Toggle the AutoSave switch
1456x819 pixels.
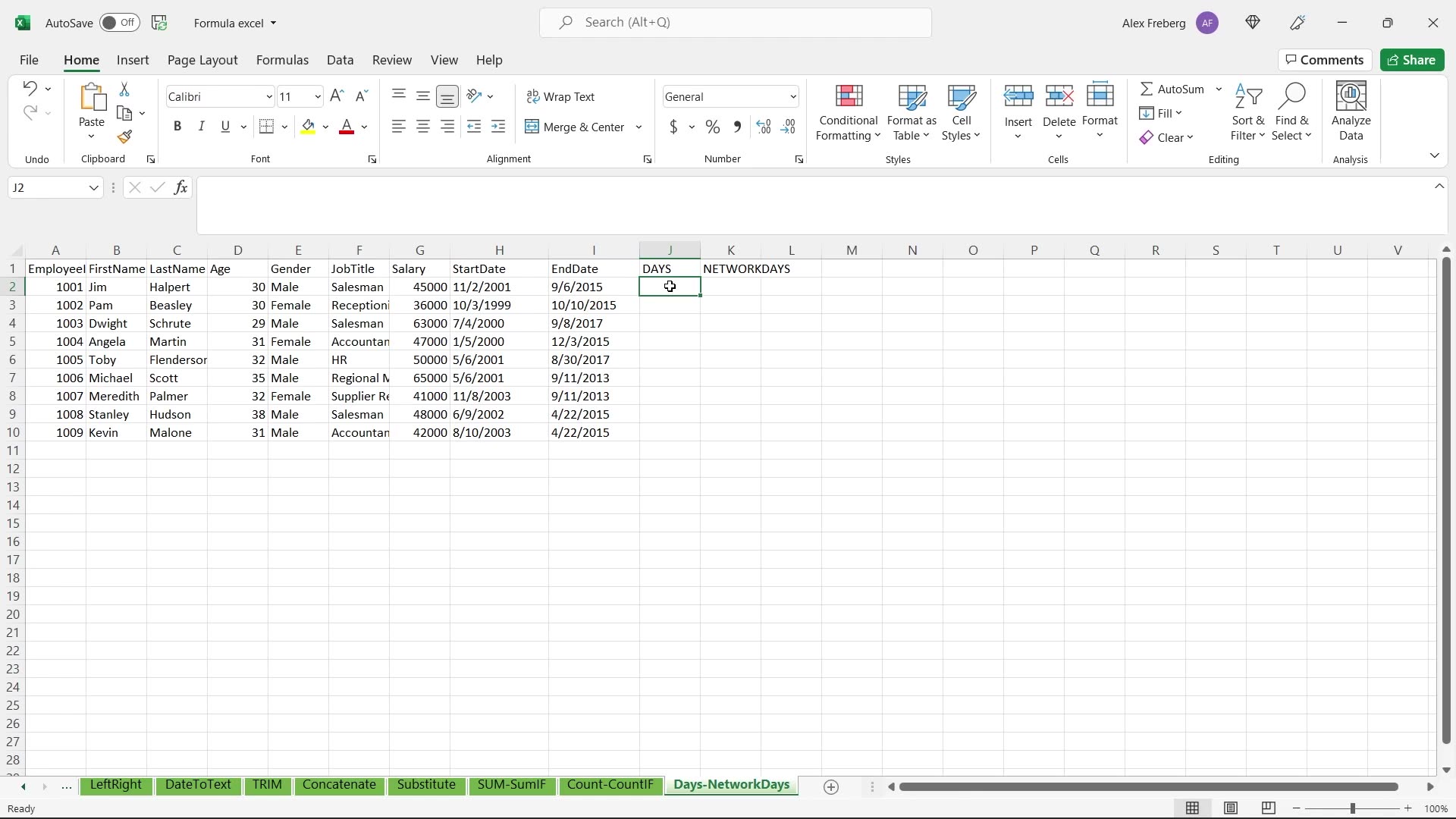pos(120,23)
